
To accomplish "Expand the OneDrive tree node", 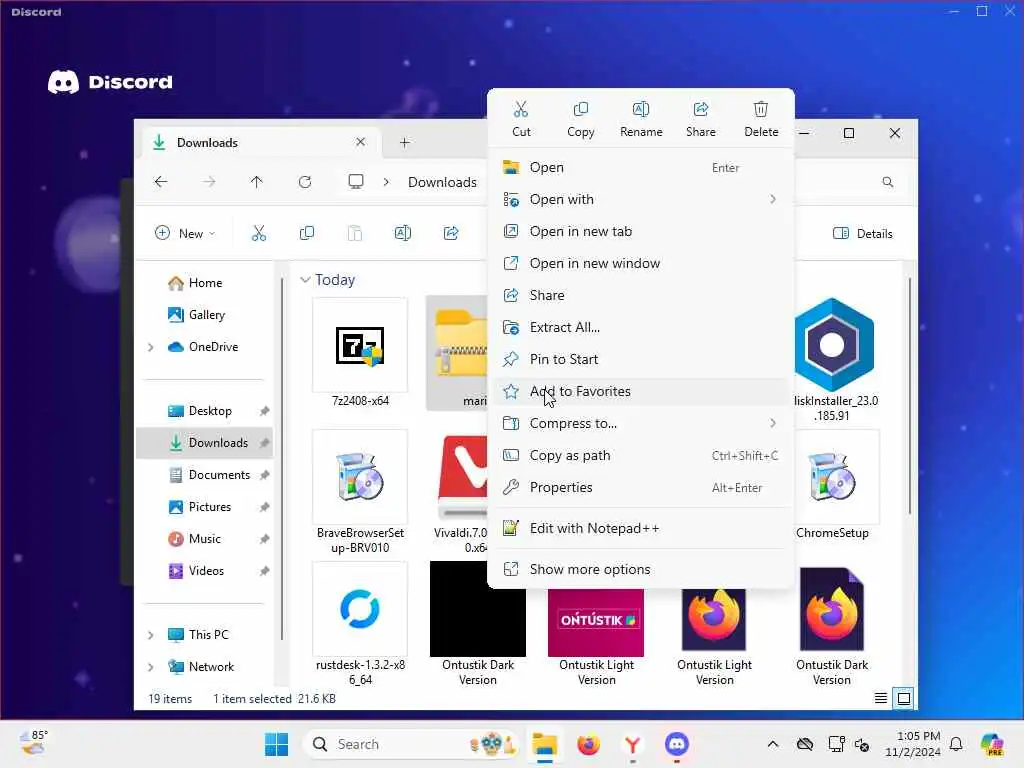I will click(151, 347).
